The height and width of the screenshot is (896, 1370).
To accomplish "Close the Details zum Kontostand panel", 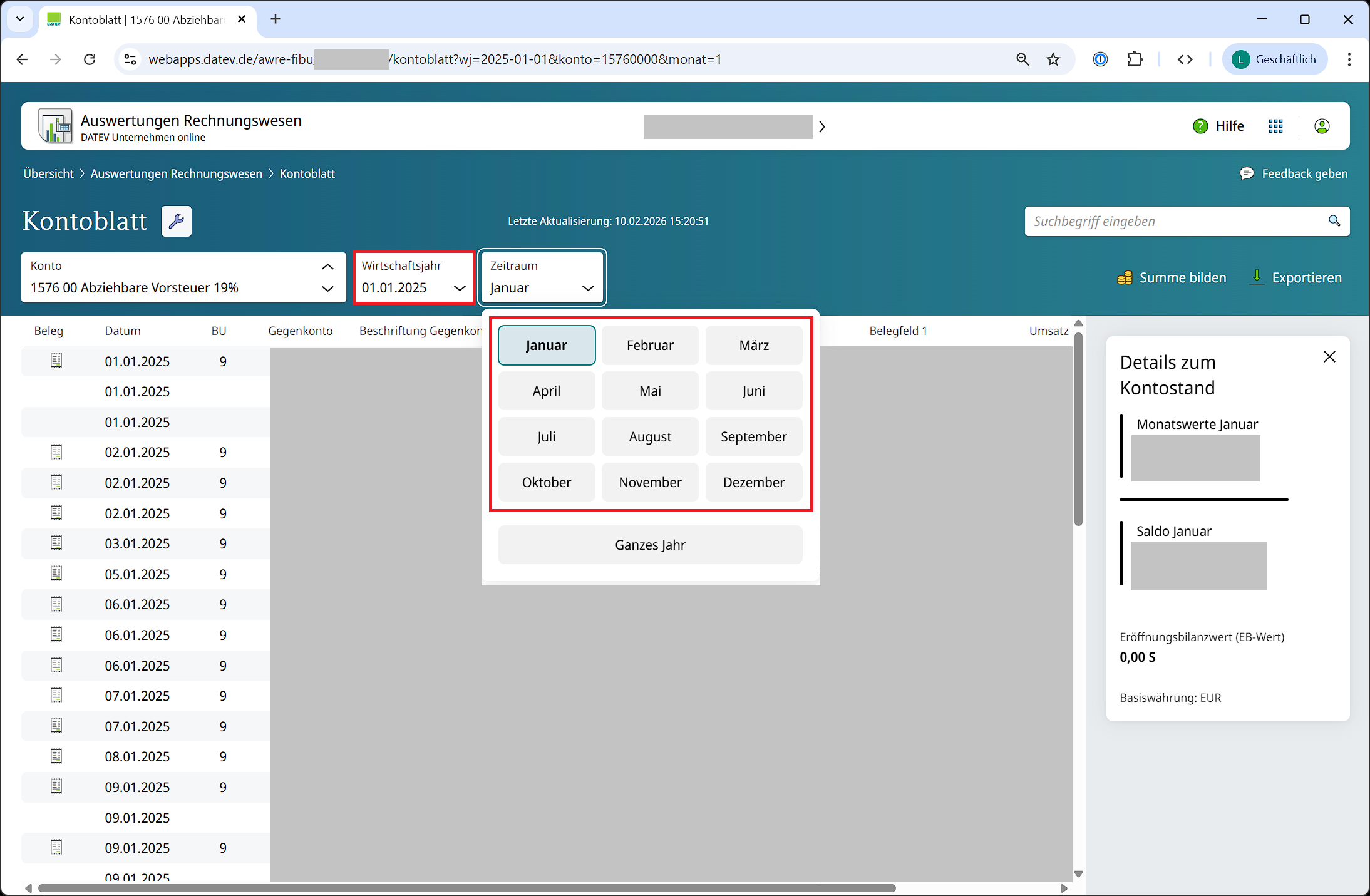I will (x=1329, y=357).
